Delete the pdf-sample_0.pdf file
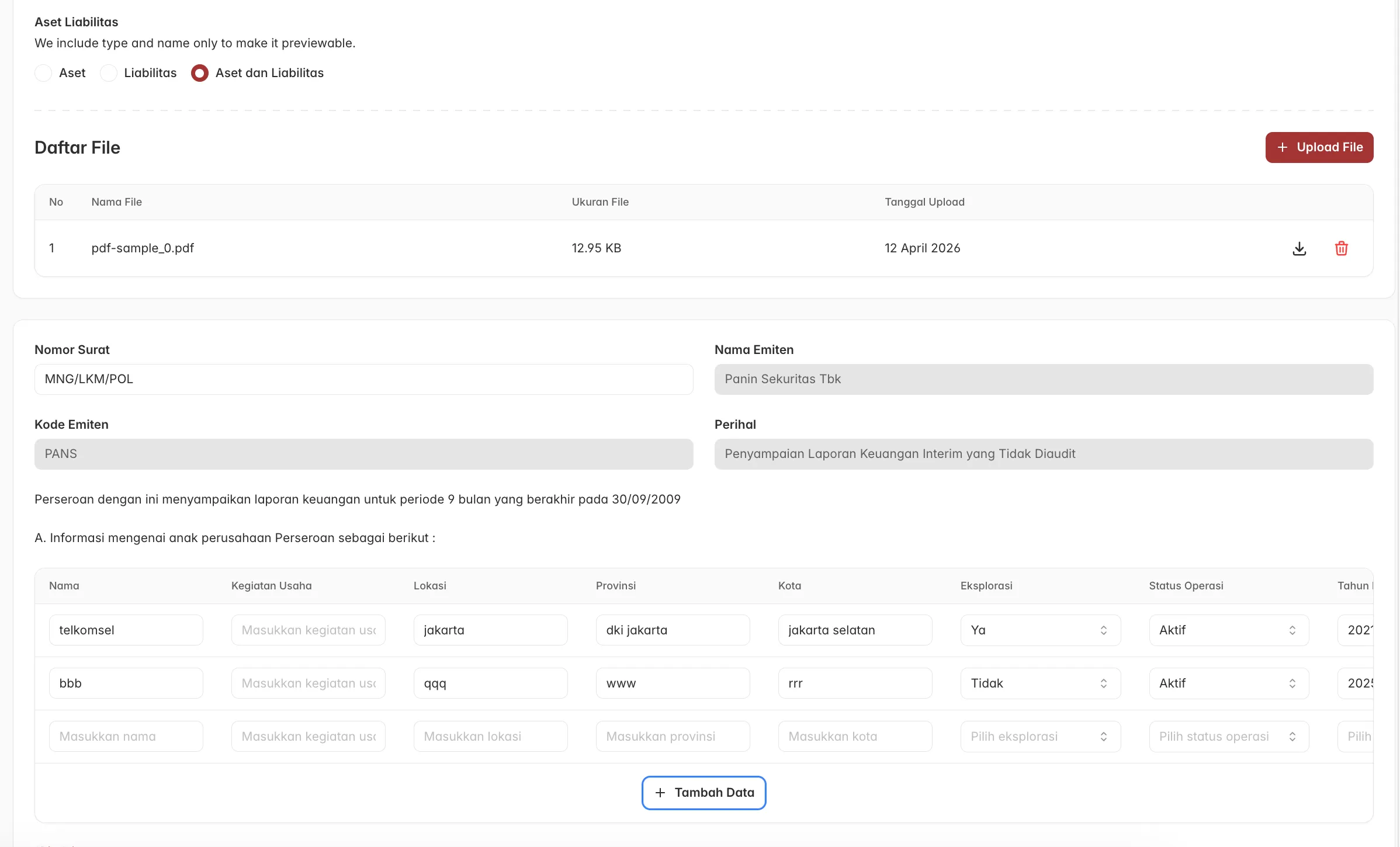 coord(1341,248)
